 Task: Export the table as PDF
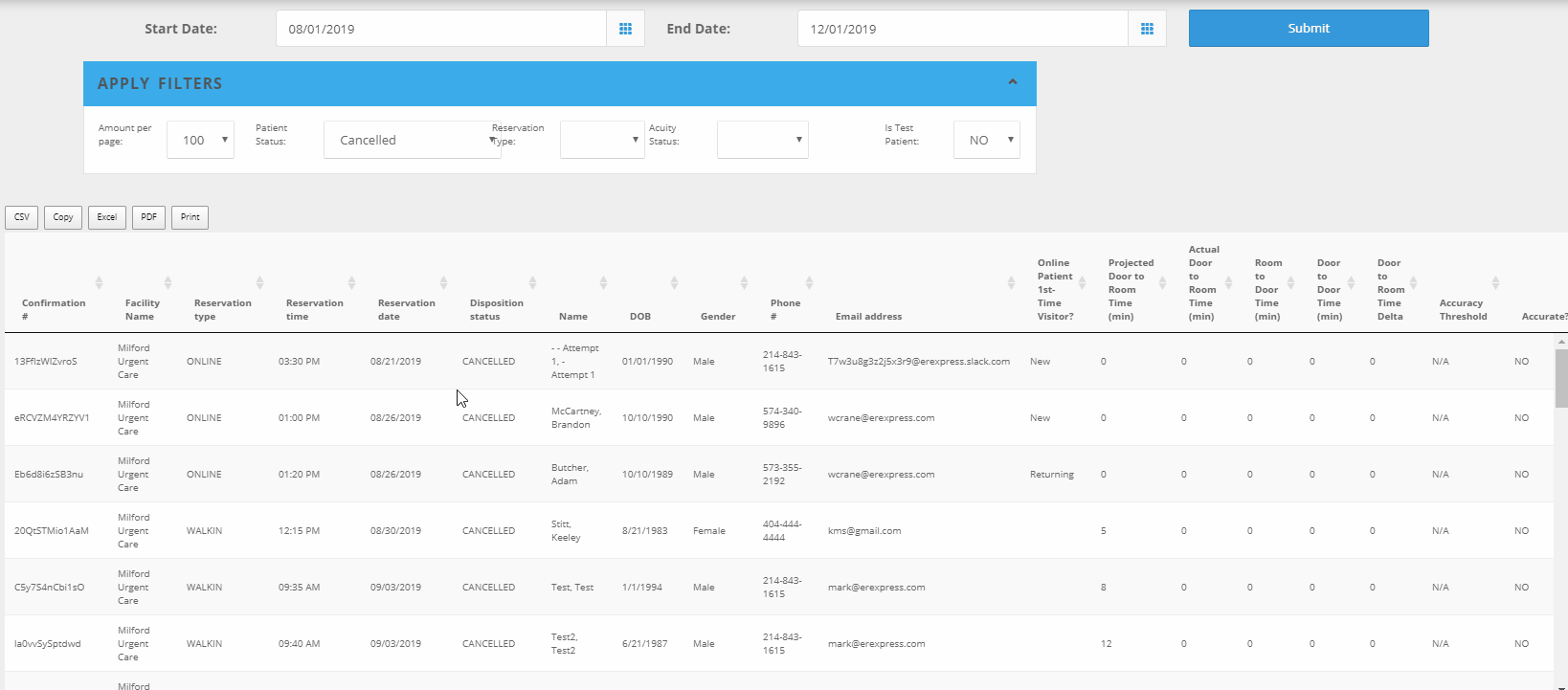click(148, 217)
